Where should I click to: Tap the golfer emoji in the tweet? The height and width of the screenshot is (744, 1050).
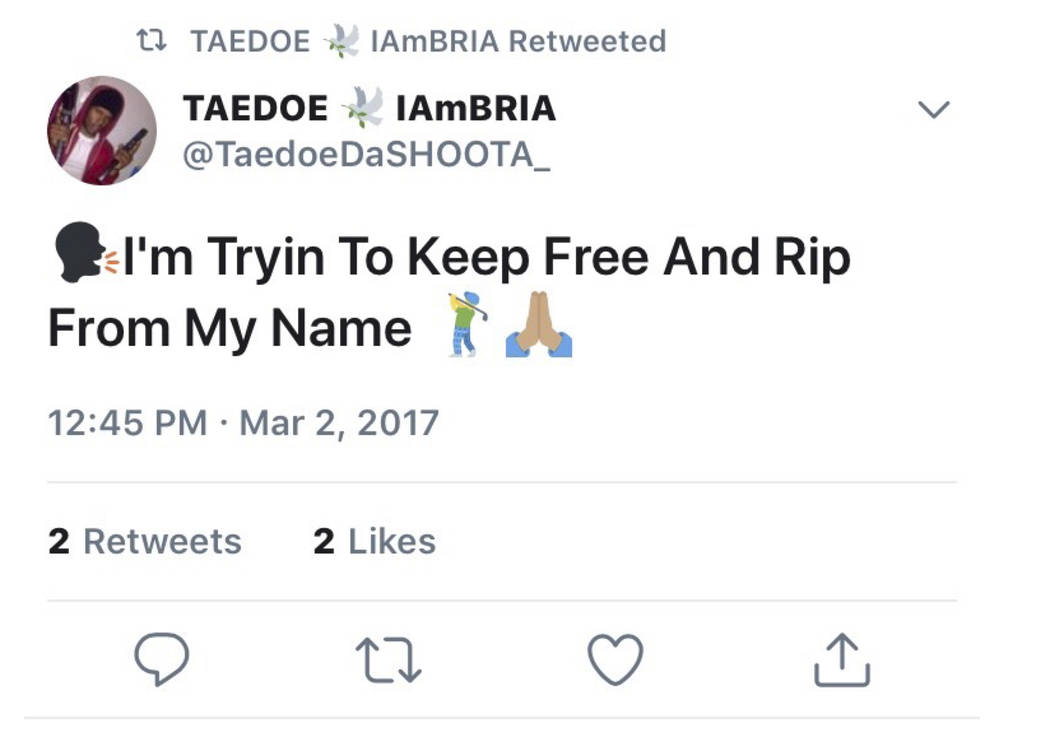click(467, 324)
